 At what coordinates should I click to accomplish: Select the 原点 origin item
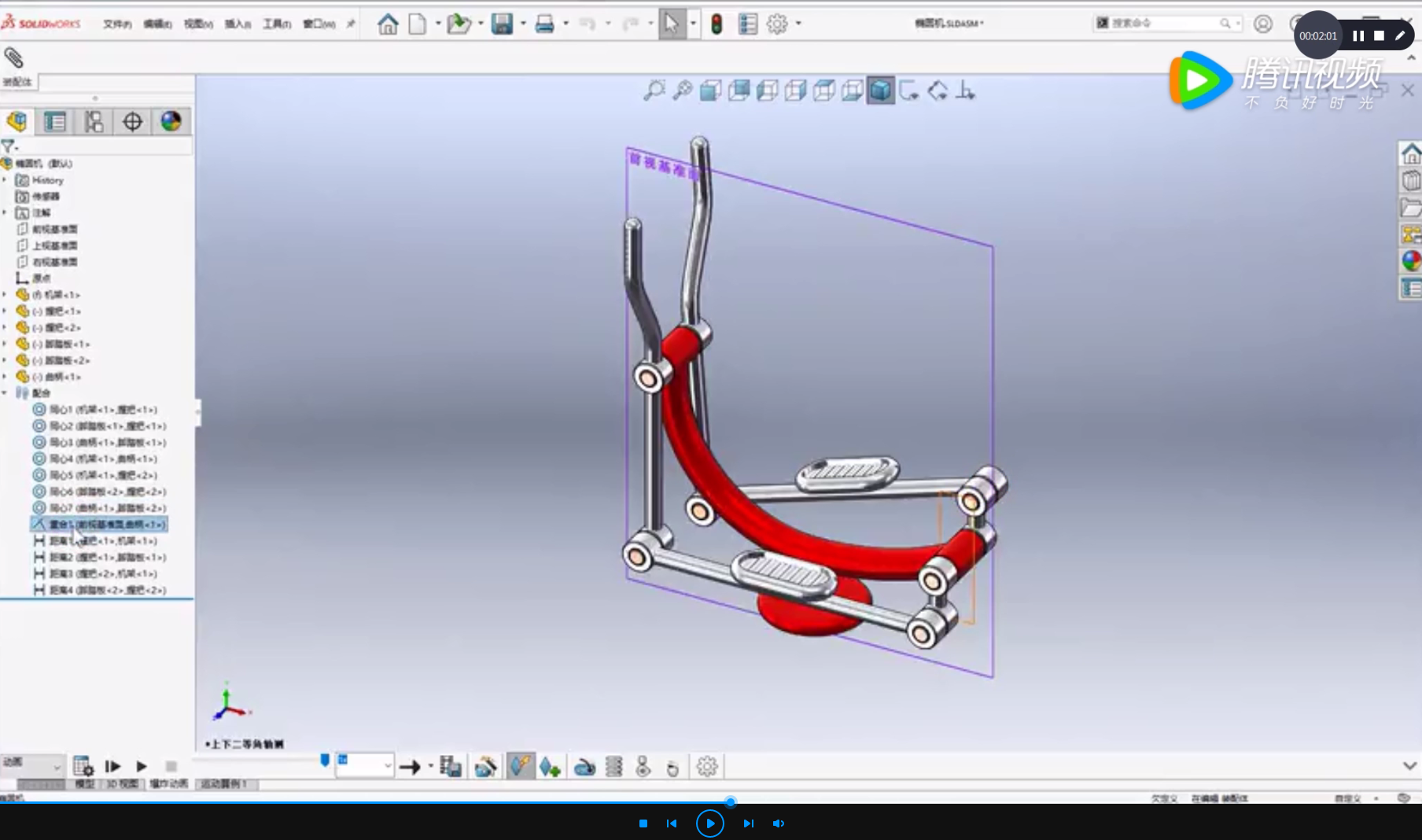[34, 278]
